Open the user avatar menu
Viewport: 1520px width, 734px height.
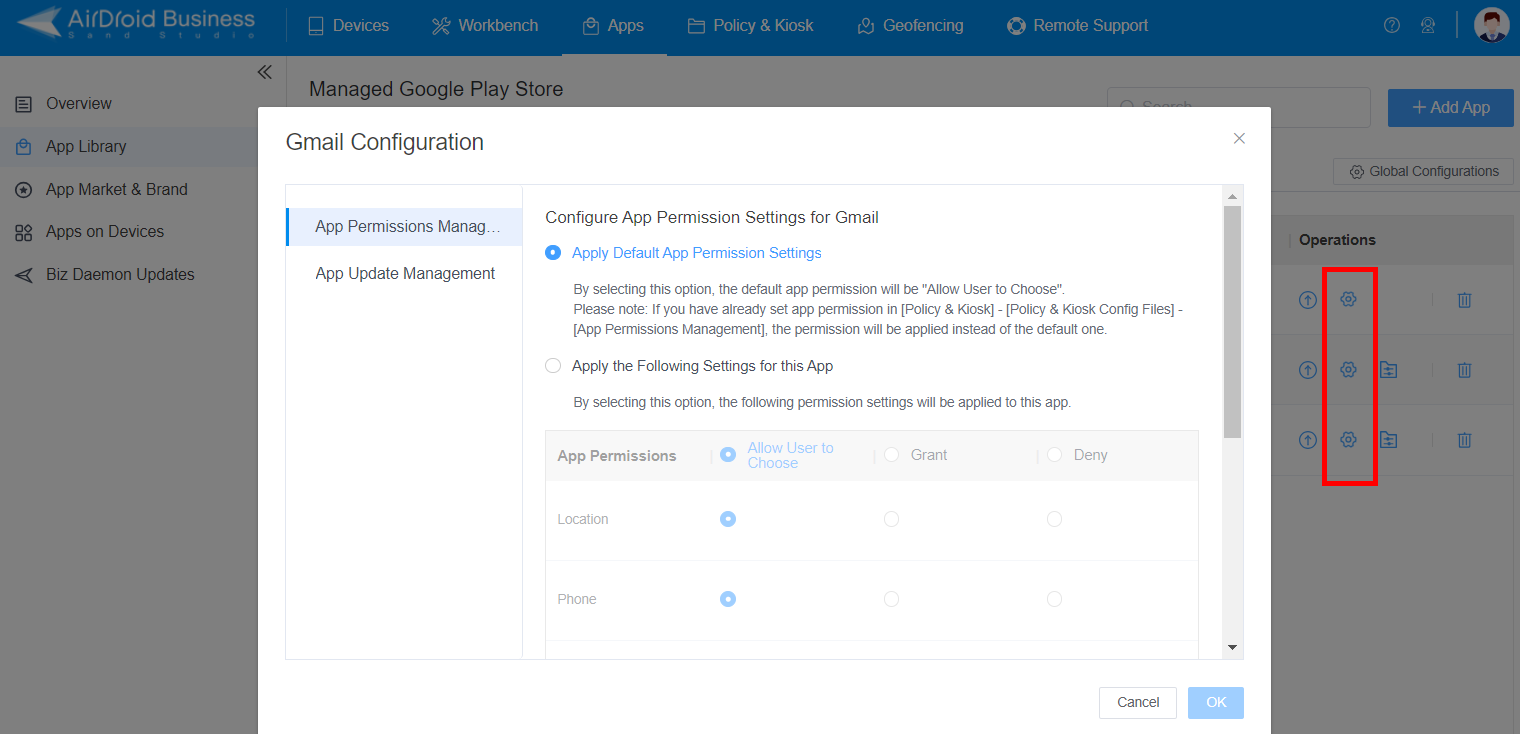click(1492, 25)
